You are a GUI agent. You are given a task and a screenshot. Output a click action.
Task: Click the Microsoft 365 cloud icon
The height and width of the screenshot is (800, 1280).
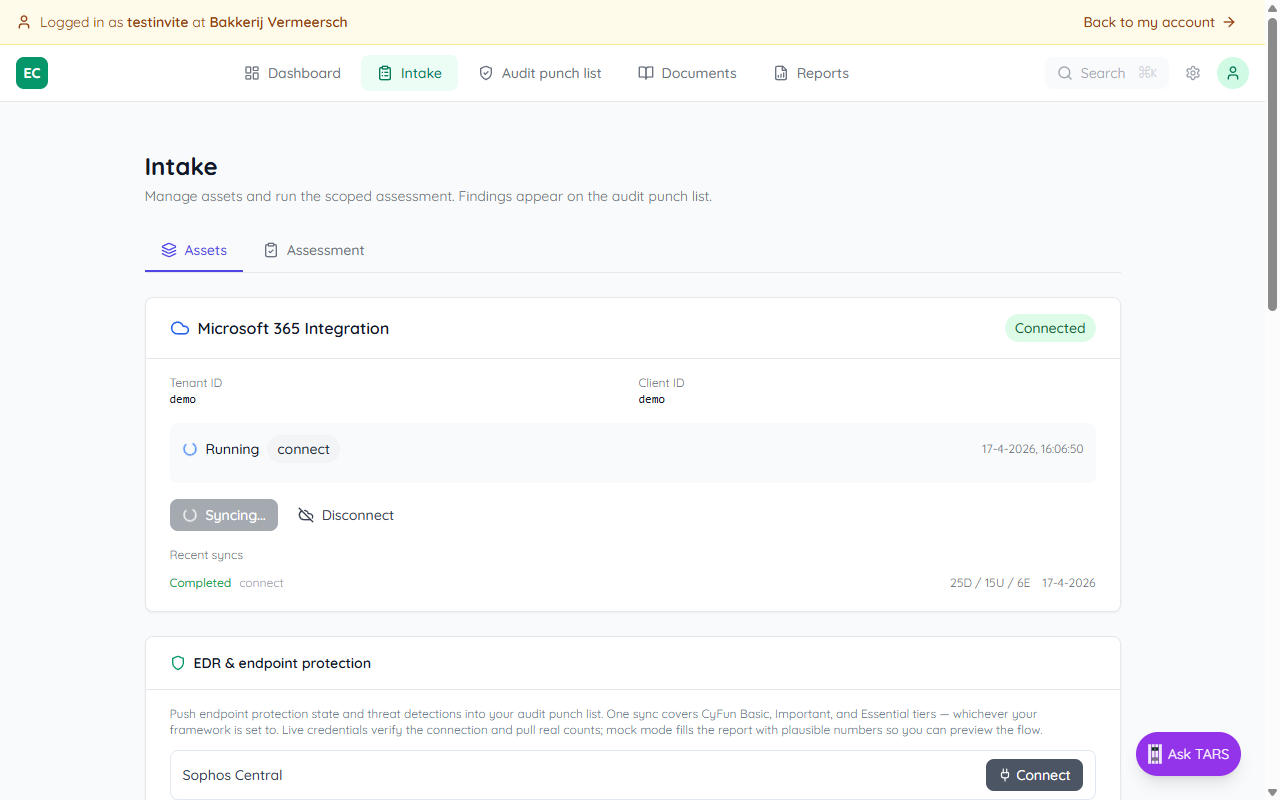coord(180,328)
